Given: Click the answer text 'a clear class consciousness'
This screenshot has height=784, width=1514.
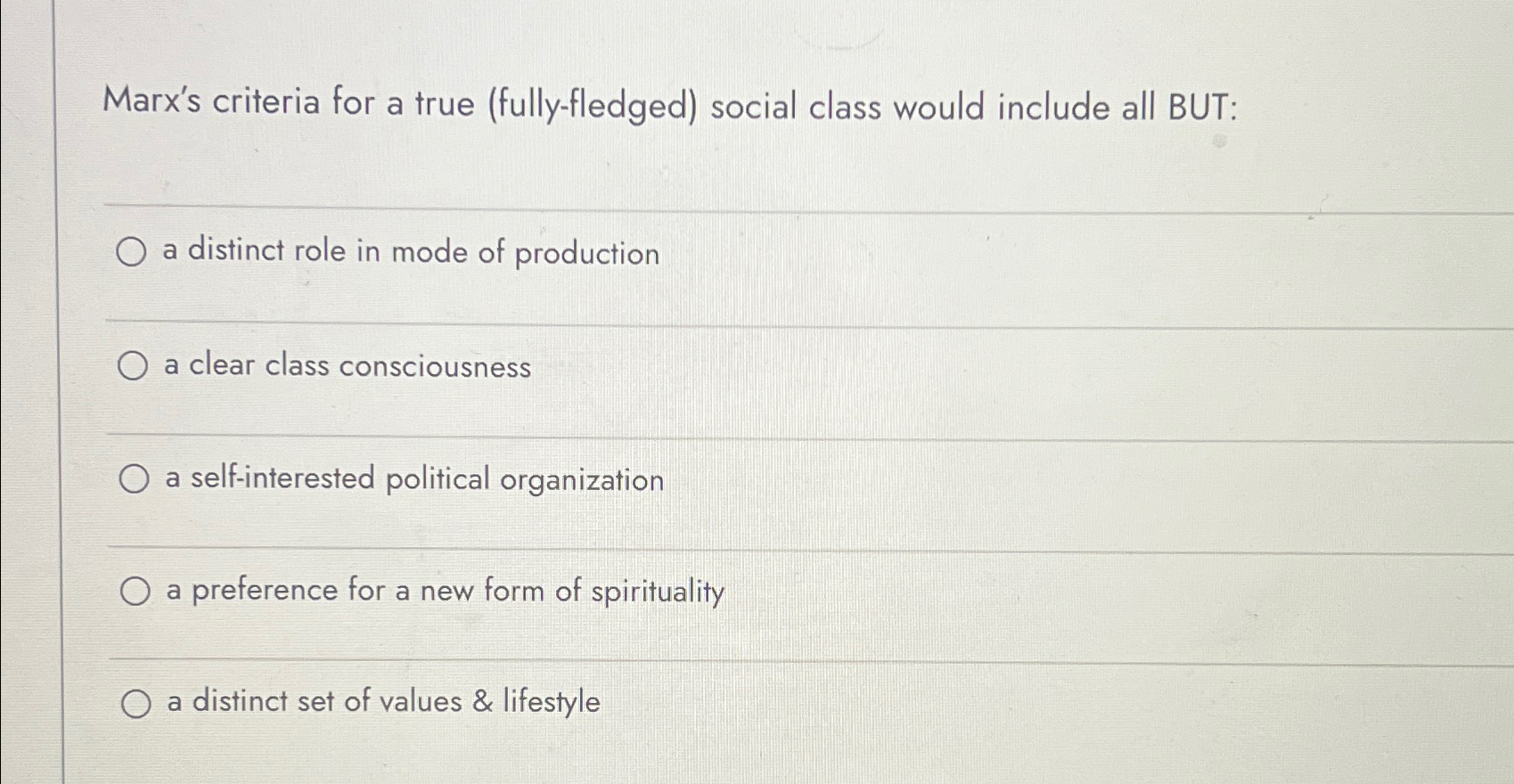Looking at the screenshot, I should [x=346, y=366].
